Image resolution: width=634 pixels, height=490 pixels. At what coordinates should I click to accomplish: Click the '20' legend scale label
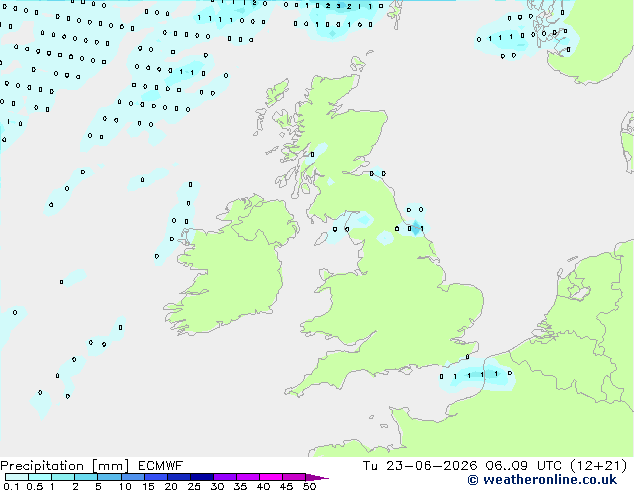coord(171,486)
